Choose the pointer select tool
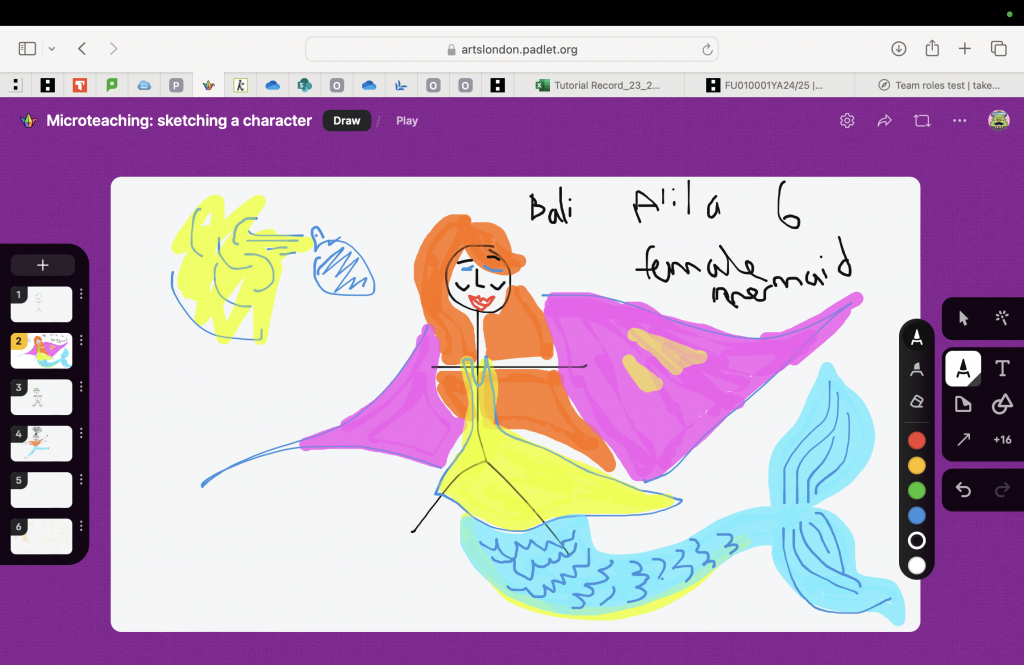This screenshot has height=665, width=1024. click(963, 318)
